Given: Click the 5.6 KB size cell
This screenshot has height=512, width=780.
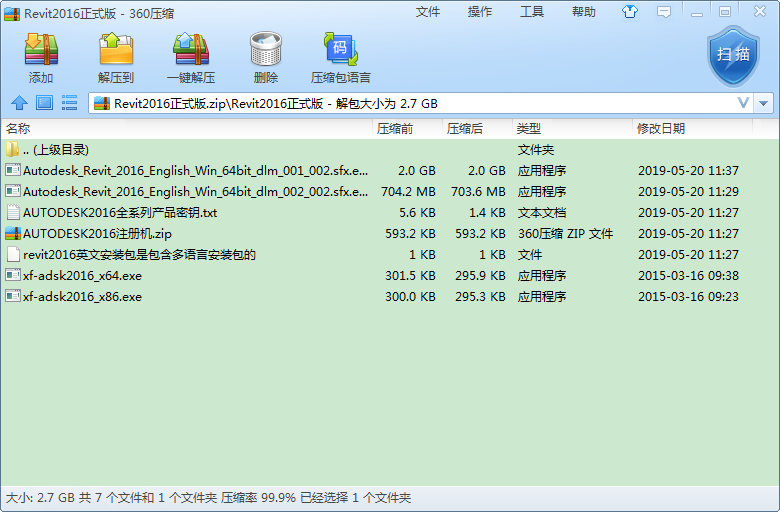Looking at the screenshot, I should tap(417, 212).
